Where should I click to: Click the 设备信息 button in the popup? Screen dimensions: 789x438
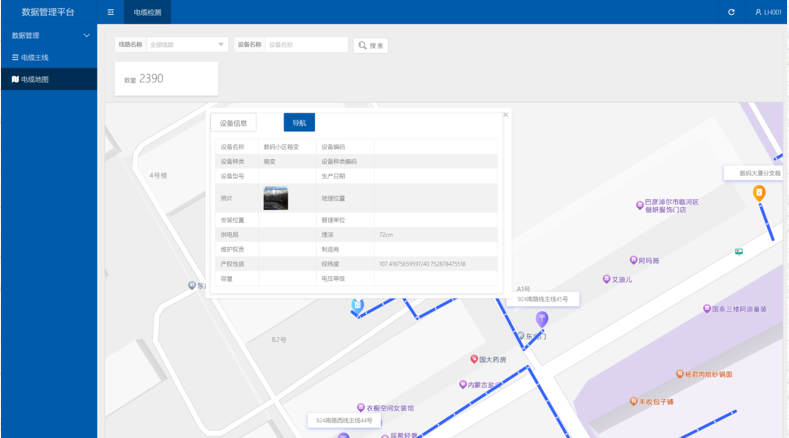pyautogui.click(x=233, y=123)
